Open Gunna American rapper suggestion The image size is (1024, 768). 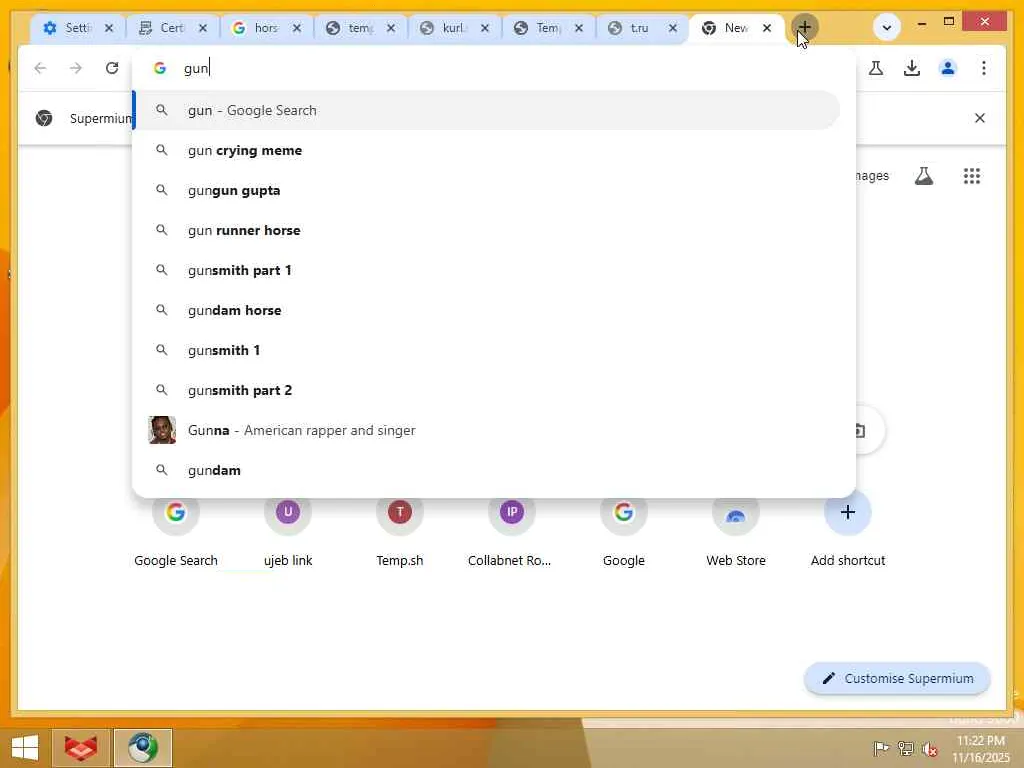pos(487,430)
